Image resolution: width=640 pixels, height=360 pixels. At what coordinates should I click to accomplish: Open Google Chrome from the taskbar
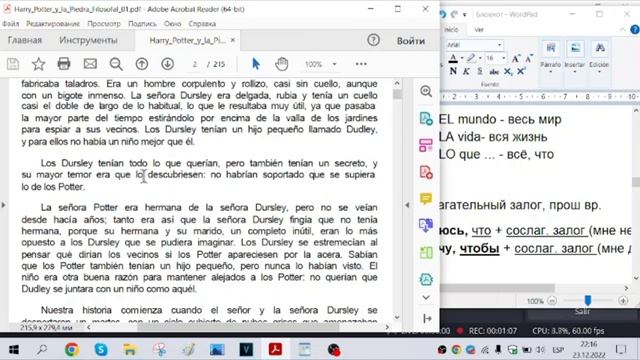(71, 350)
